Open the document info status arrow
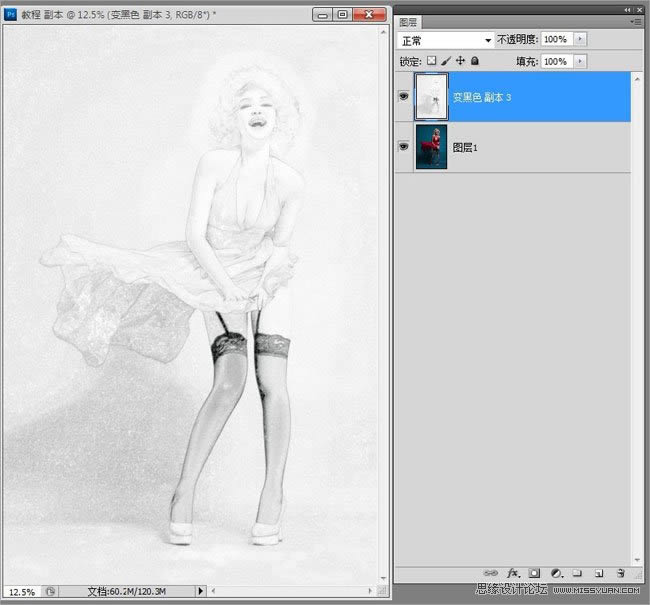This screenshot has height=605, width=650. 200,591
